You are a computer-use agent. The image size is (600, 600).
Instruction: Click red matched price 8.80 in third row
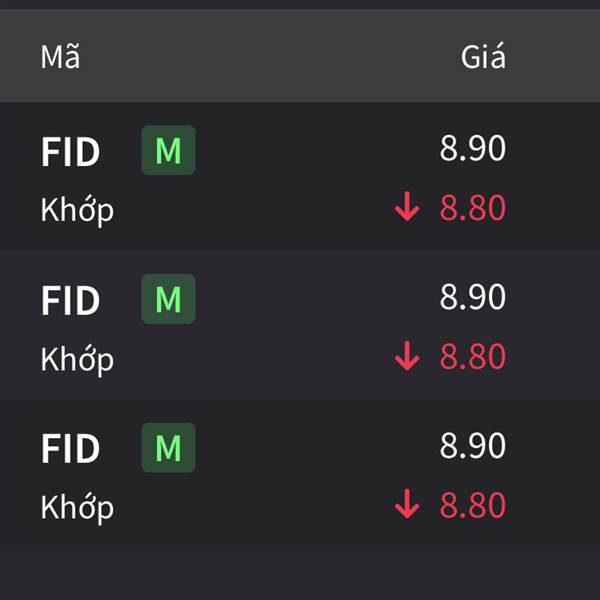[x=473, y=505]
